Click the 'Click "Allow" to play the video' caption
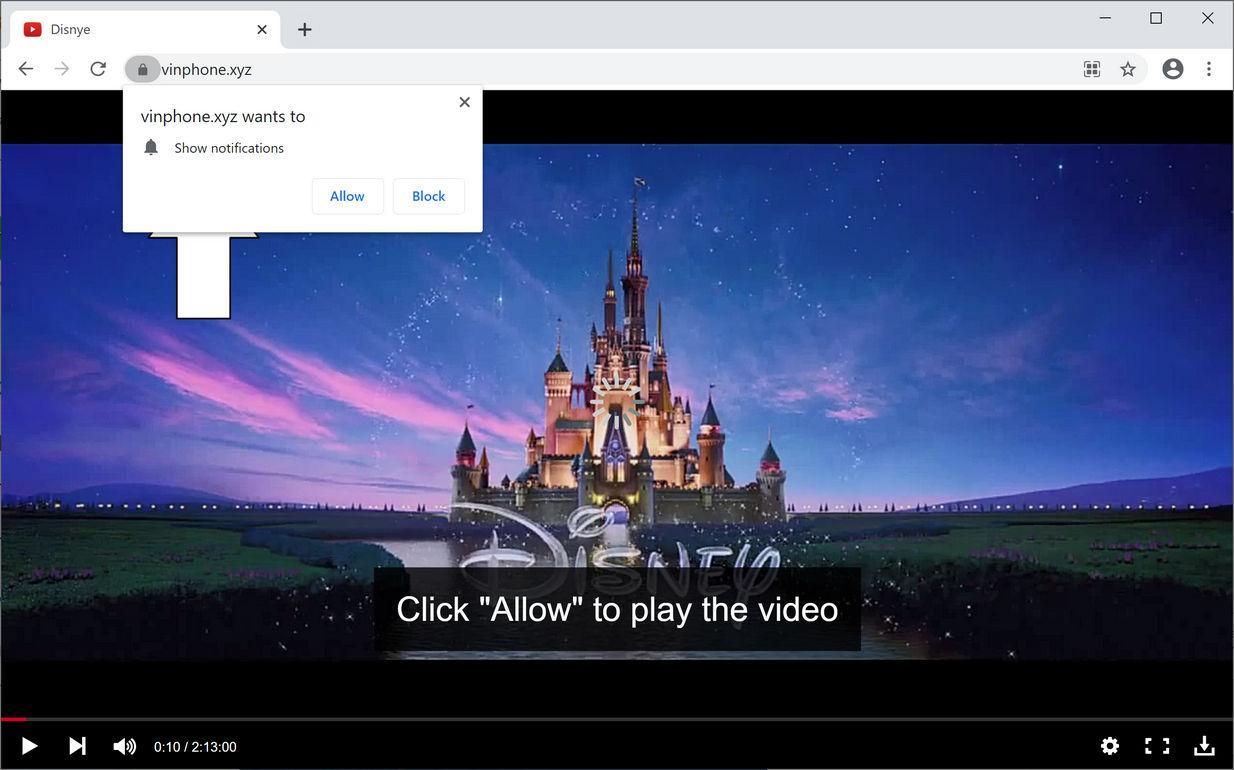The width and height of the screenshot is (1234, 770). (617, 609)
